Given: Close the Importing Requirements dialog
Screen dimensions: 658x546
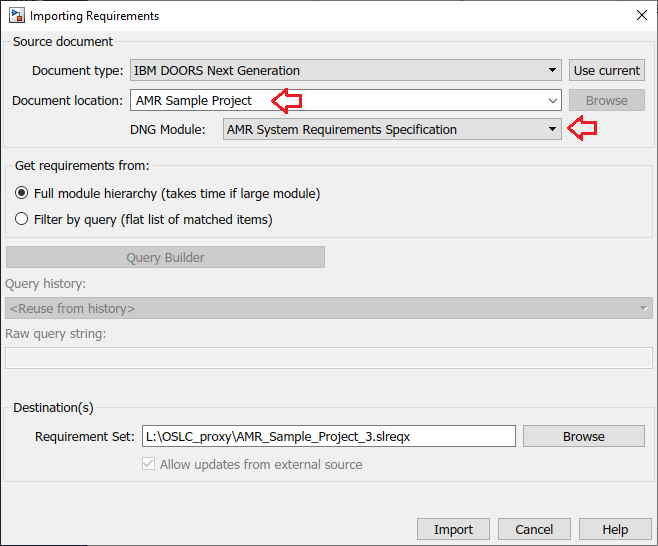Looking at the screenshot, I should (640, 16).
